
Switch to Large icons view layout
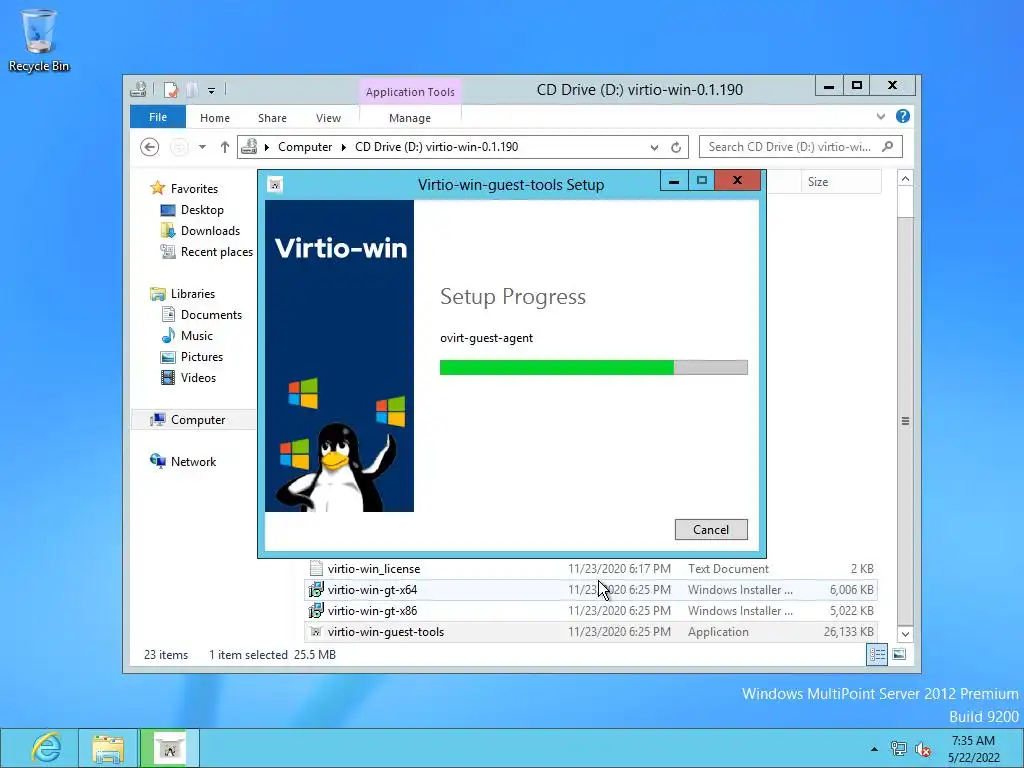coord(899,654)
